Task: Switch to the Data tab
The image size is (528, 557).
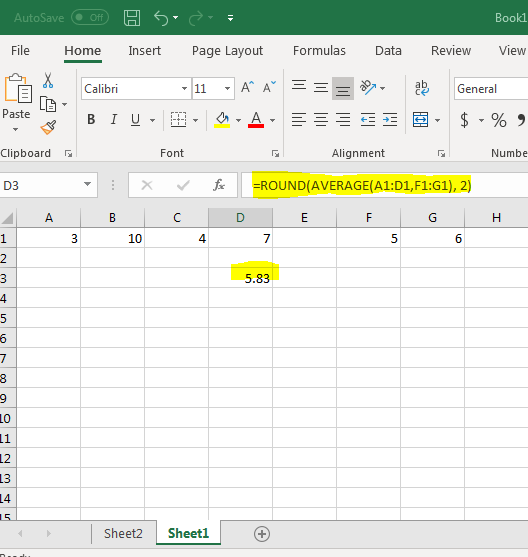Action: tap(388, 50)
